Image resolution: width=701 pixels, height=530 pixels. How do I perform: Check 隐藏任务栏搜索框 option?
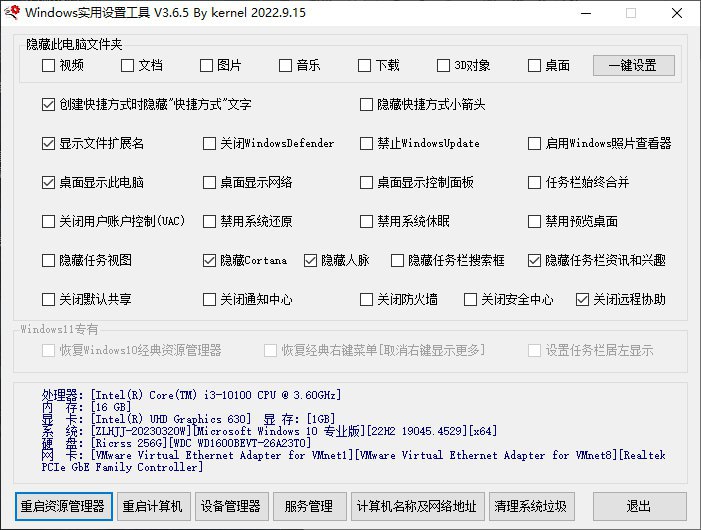(398, 260)
